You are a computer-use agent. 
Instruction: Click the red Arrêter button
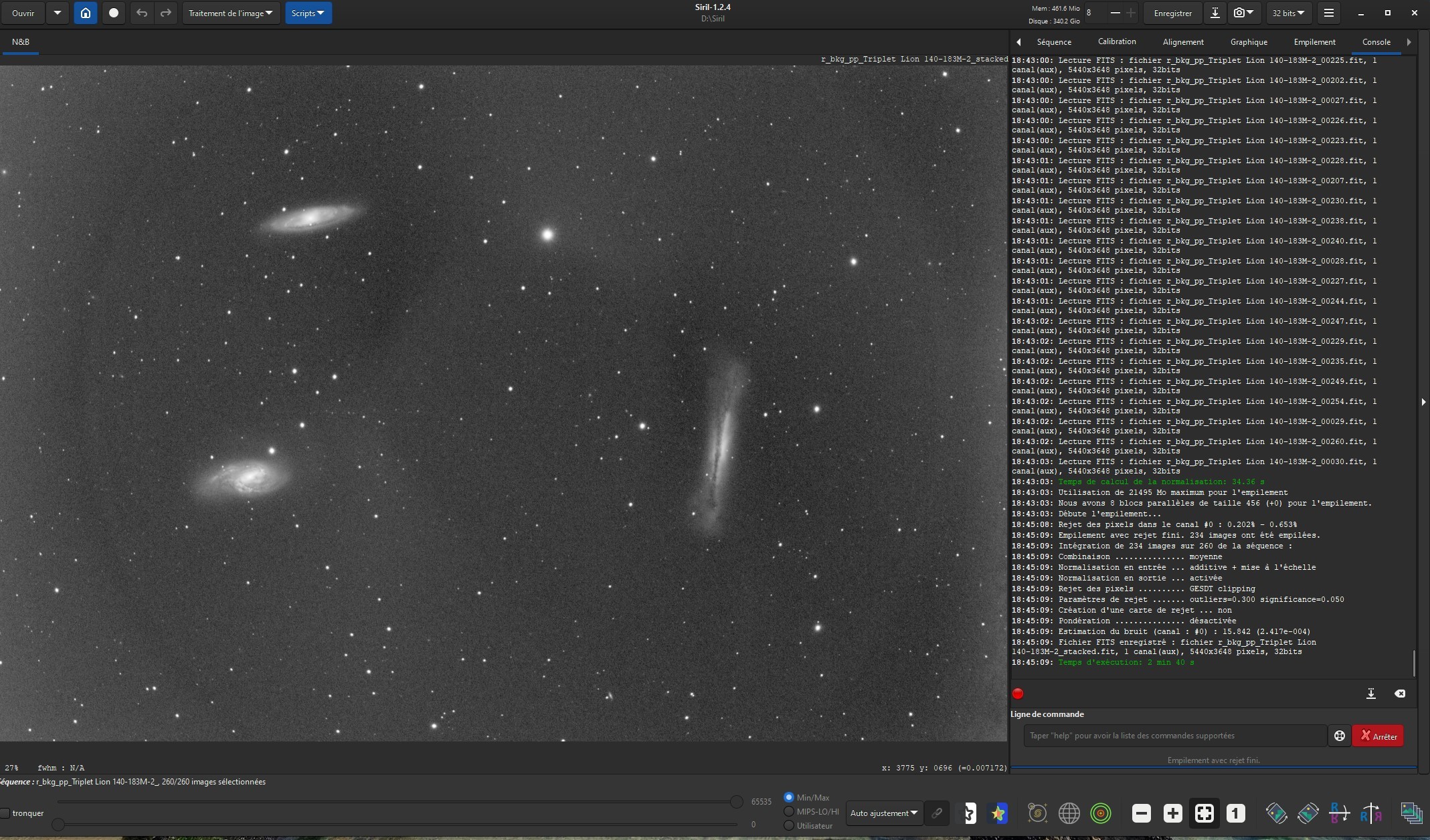pyautogui.click(x=1378, y=736)
